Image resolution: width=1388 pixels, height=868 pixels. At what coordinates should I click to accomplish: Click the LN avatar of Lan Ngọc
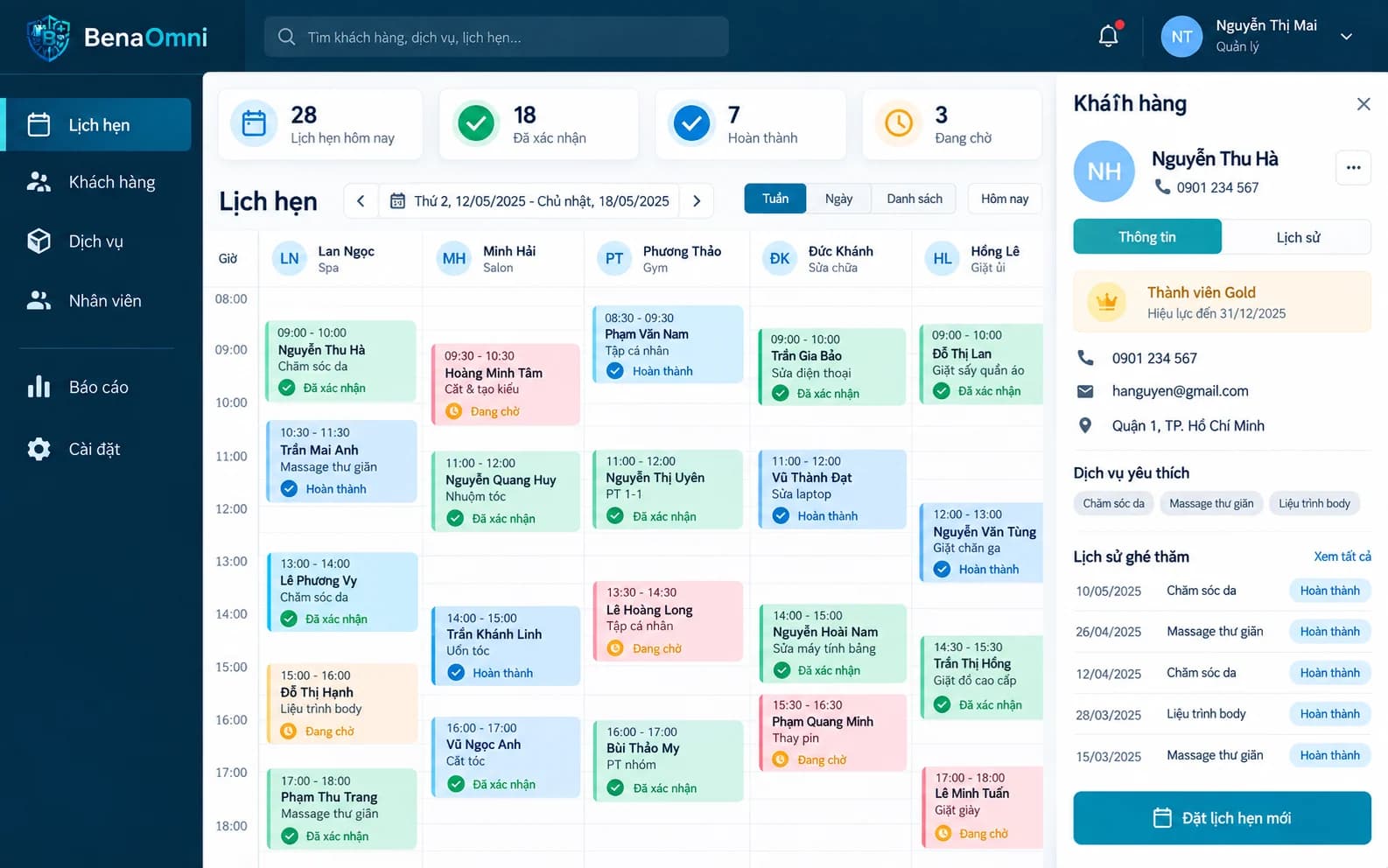[x=289, y=258]
